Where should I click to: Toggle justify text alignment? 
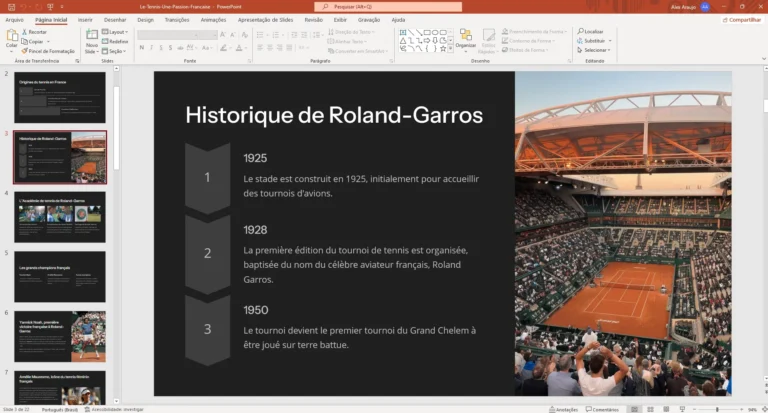click(x=289, y=48)
